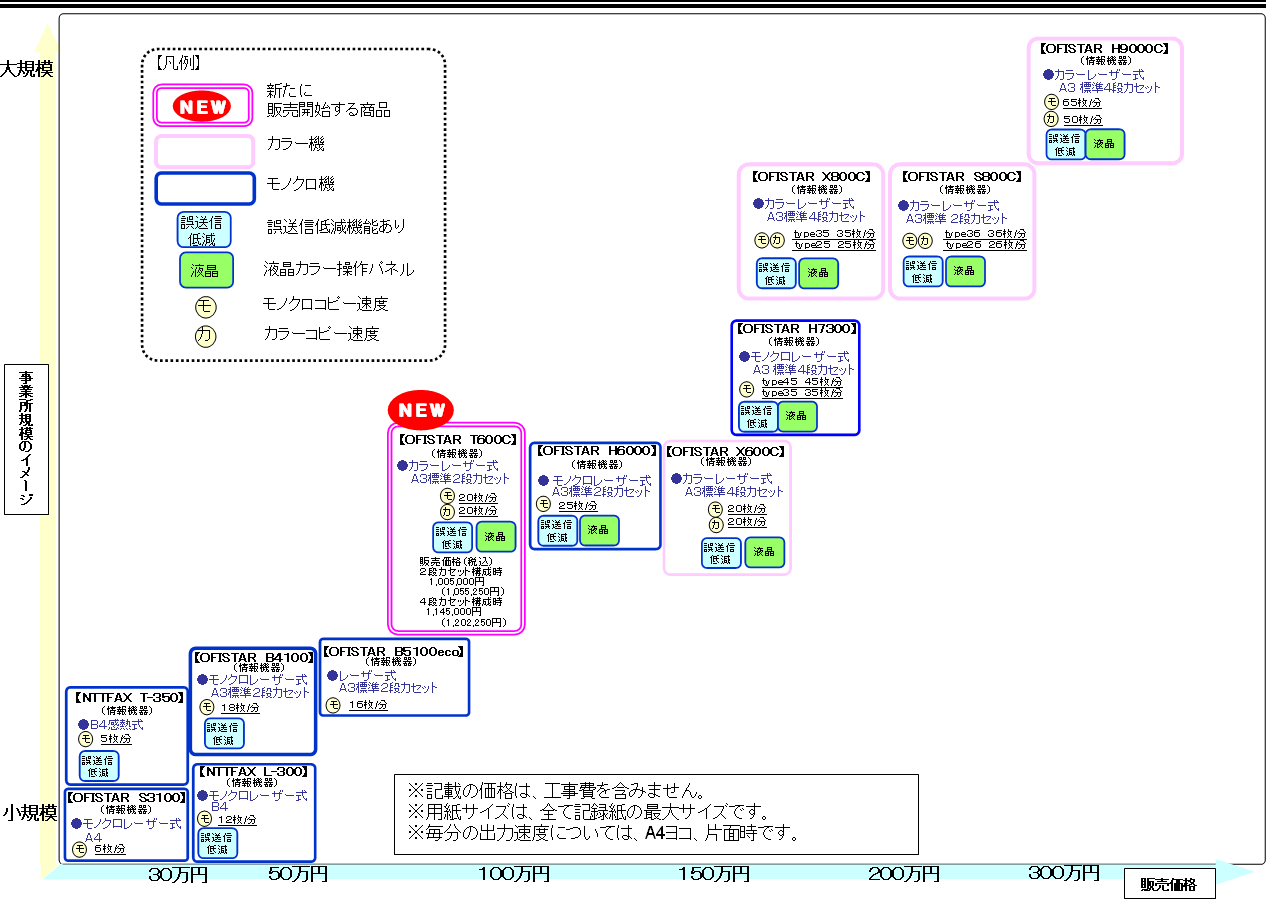Click the 誤送信低減機能あり legend description

337,227
